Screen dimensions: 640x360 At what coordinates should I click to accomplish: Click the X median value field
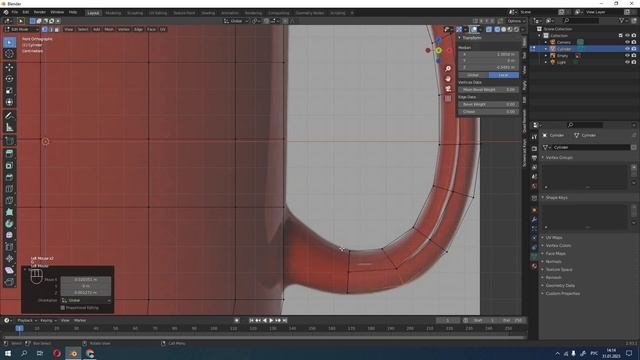pos(489,54)
